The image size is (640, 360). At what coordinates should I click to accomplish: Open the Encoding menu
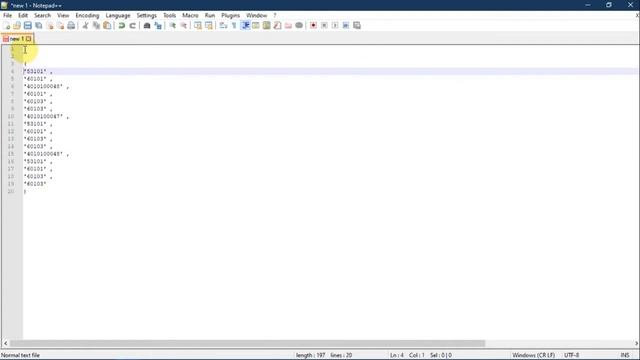point(87,16)
